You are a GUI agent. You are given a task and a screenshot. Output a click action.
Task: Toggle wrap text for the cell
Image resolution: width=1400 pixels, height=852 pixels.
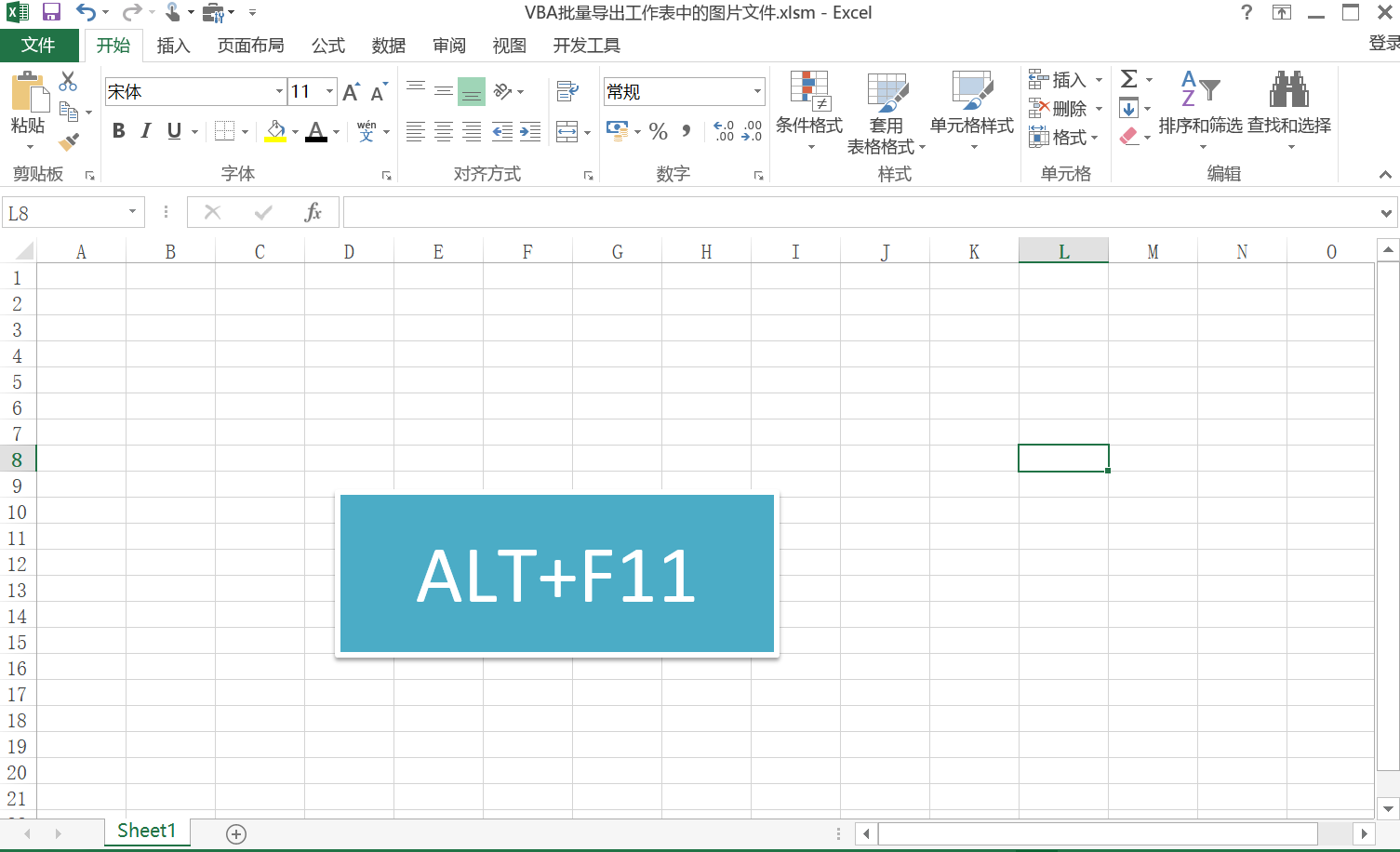tap(567, 91)
